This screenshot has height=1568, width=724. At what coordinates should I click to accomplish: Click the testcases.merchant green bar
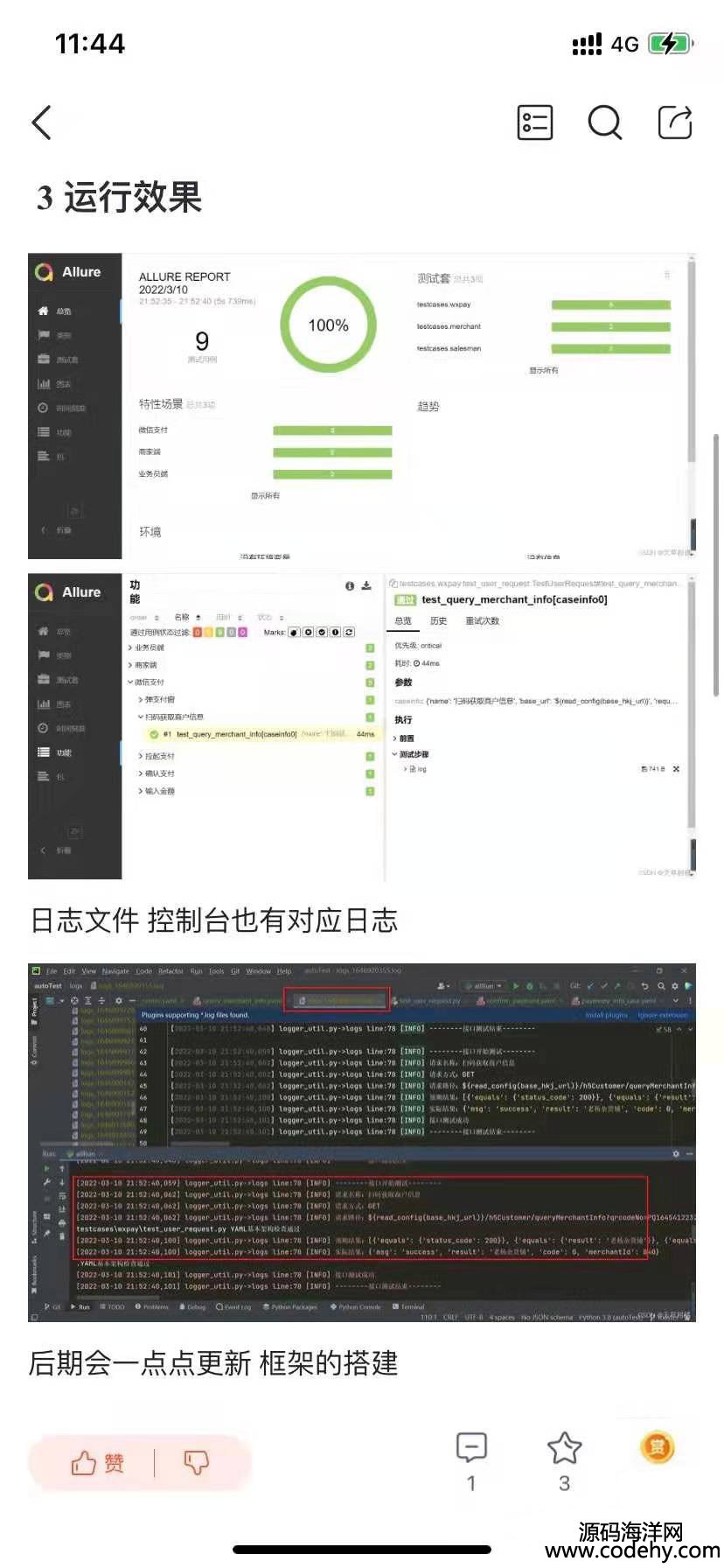(x=611, y=326)
